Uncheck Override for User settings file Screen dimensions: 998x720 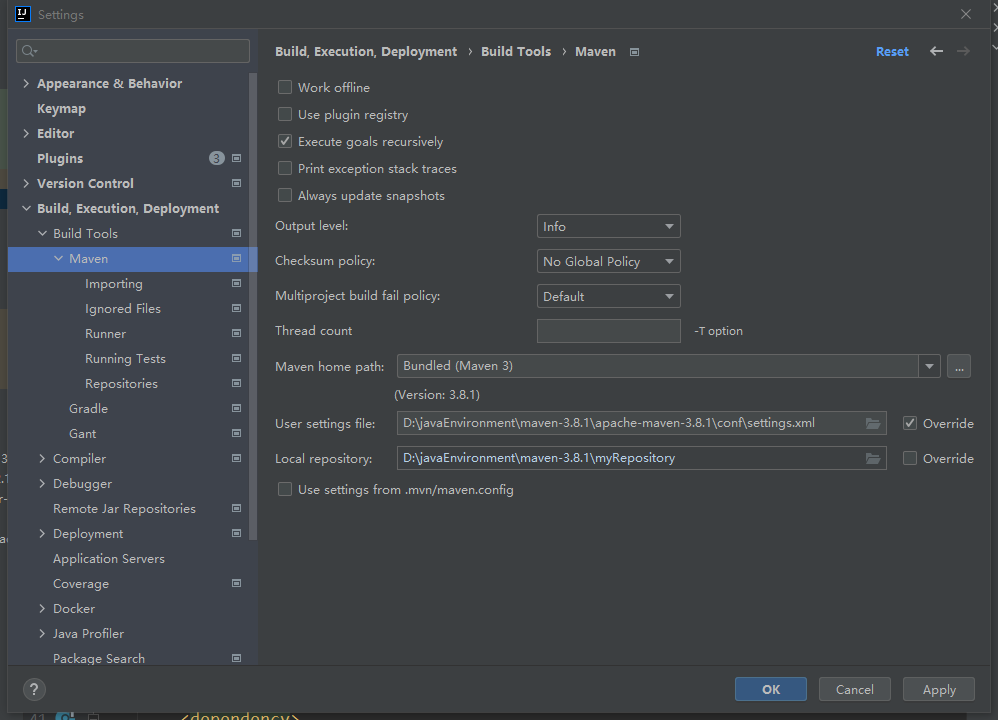[910, 423]
